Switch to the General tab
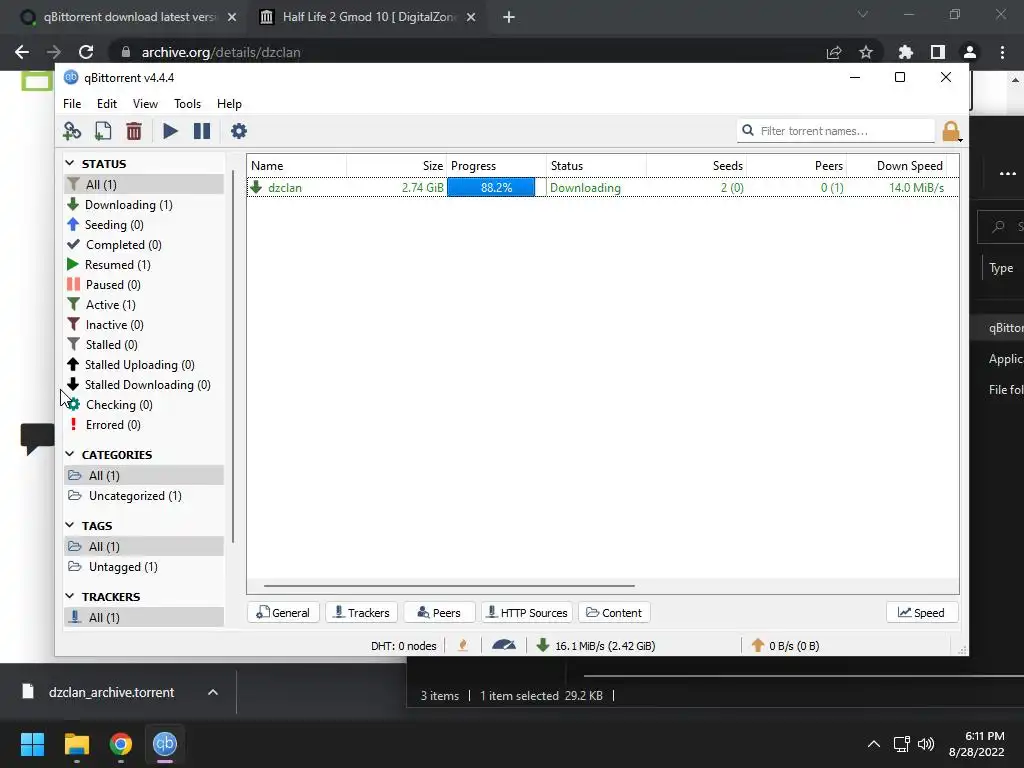 point(283,613)
